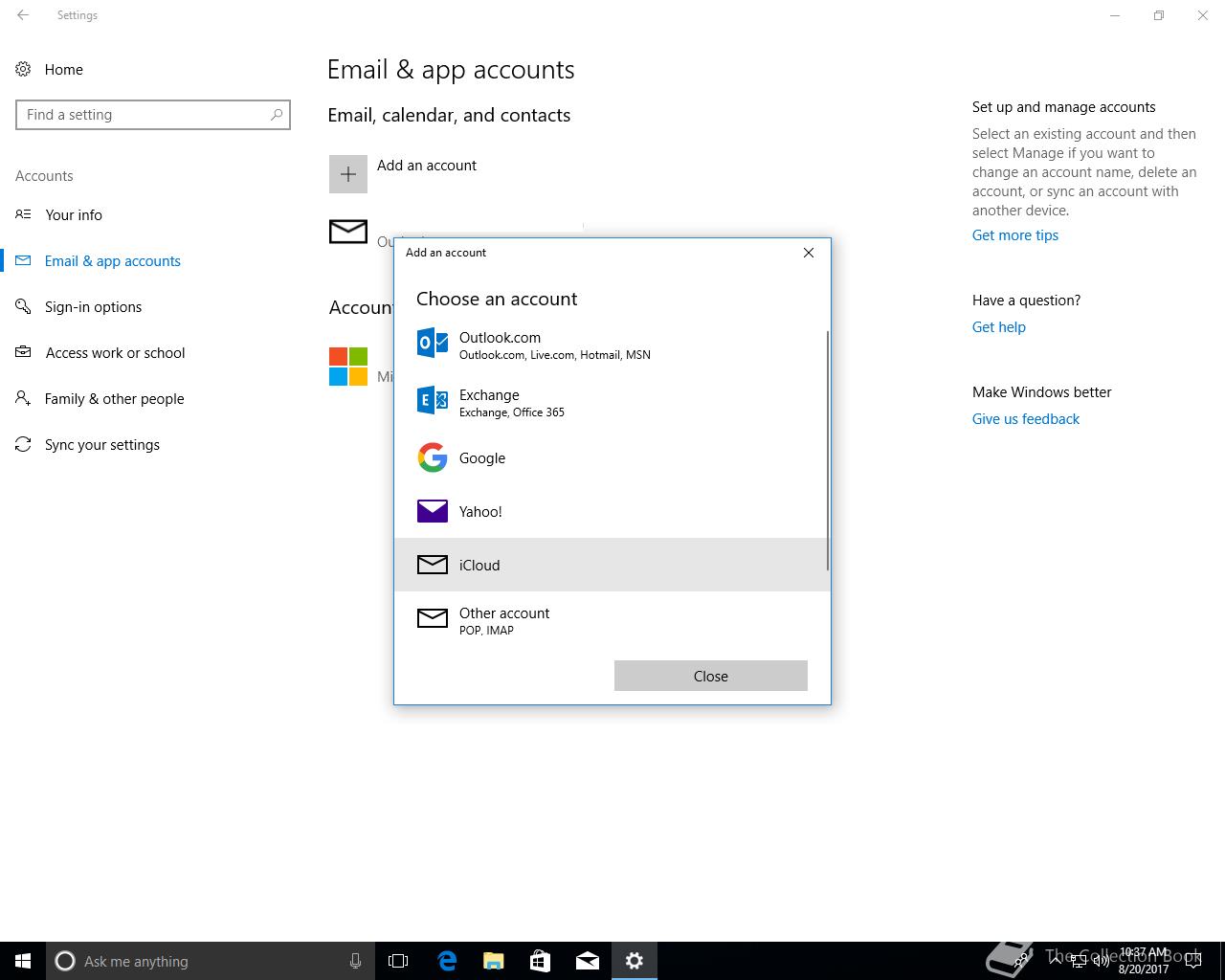Open Mail app from taskbar
The width and height of the screenshot is (1225, 980).
click(588, 961)
